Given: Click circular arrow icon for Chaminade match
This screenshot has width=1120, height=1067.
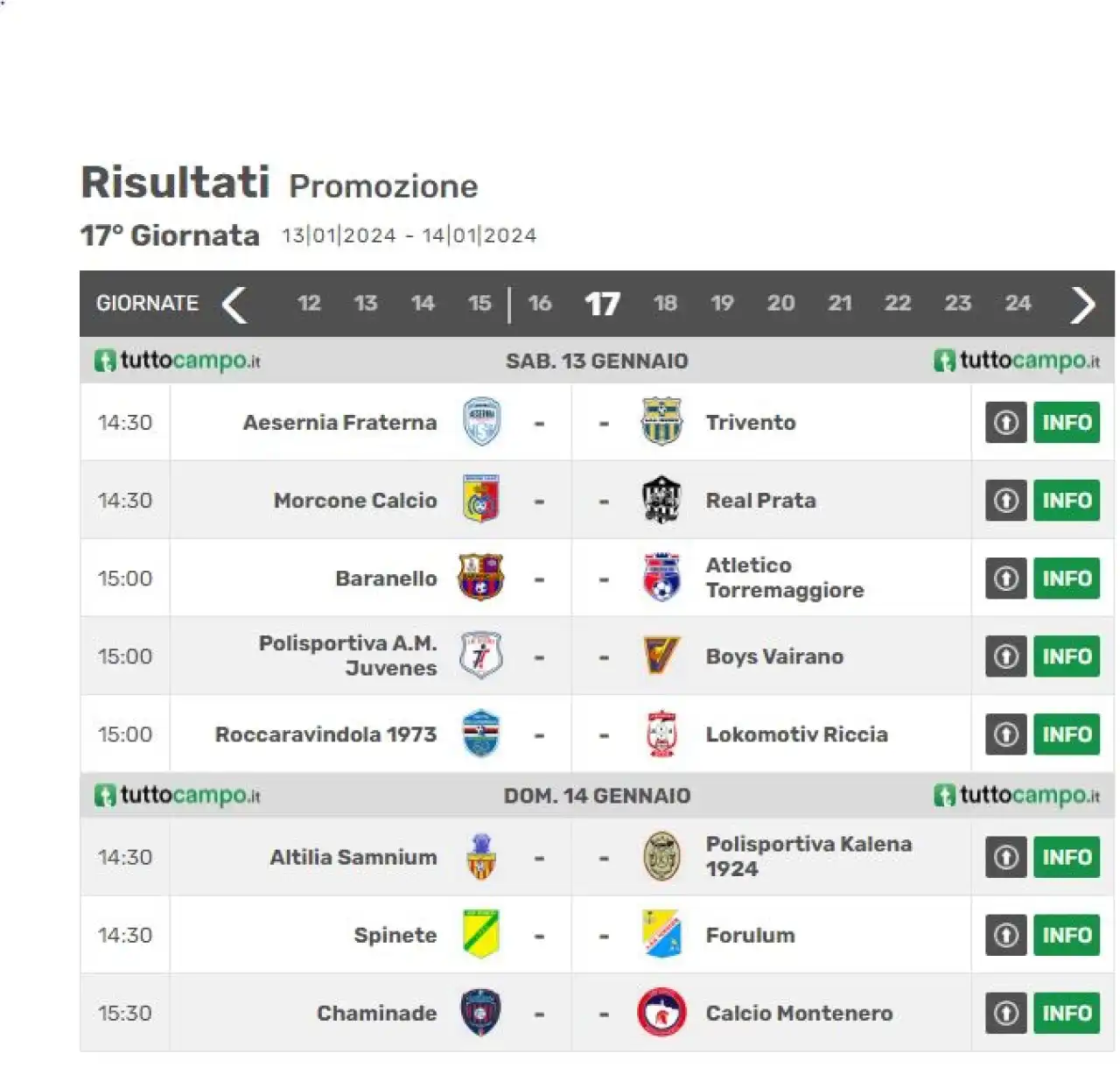Looking at the screenshot, I should (1006, 1013).
